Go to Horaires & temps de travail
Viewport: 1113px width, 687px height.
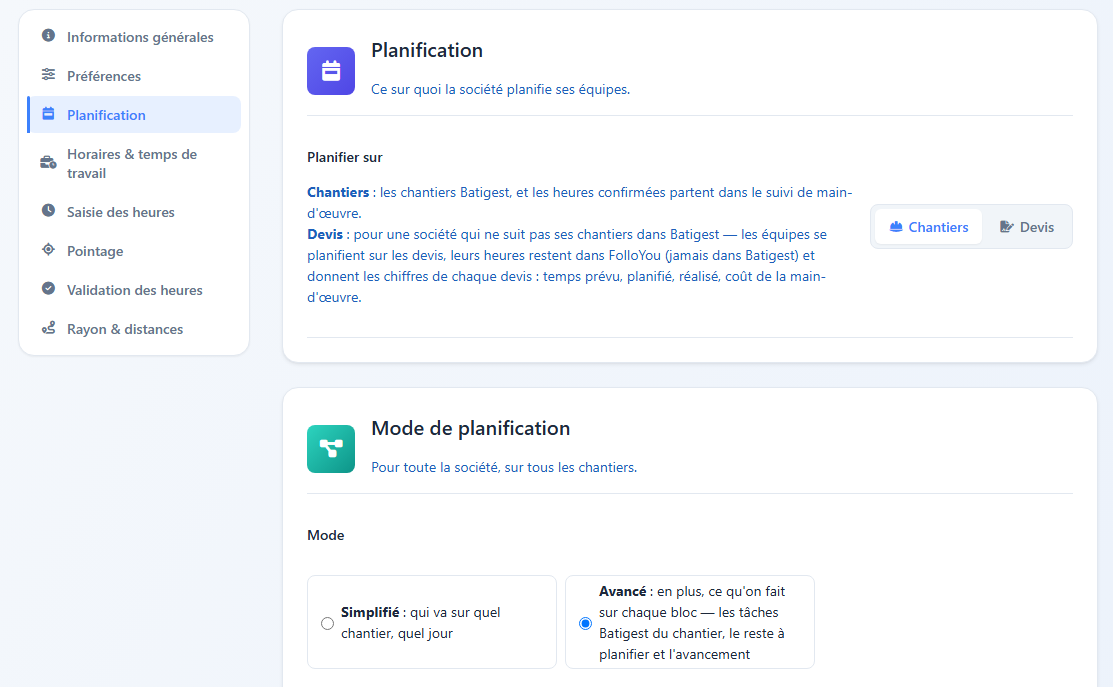click(134, 163)
